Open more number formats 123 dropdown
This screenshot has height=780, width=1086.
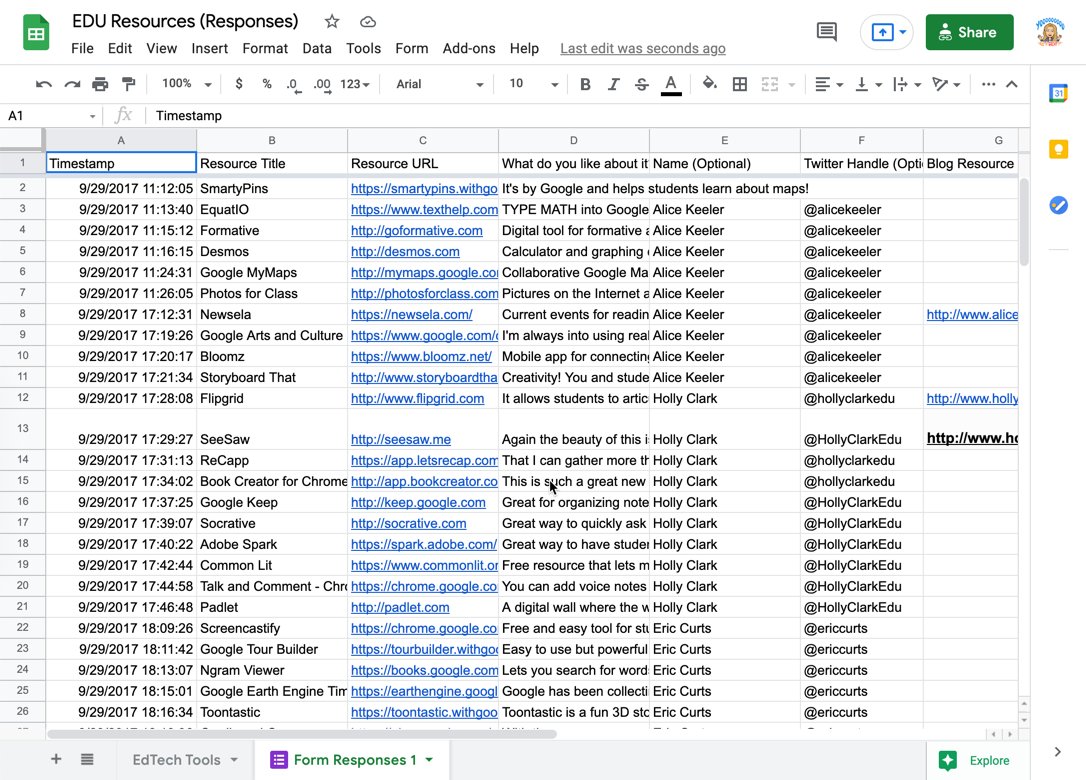click(x=355, y=84)
